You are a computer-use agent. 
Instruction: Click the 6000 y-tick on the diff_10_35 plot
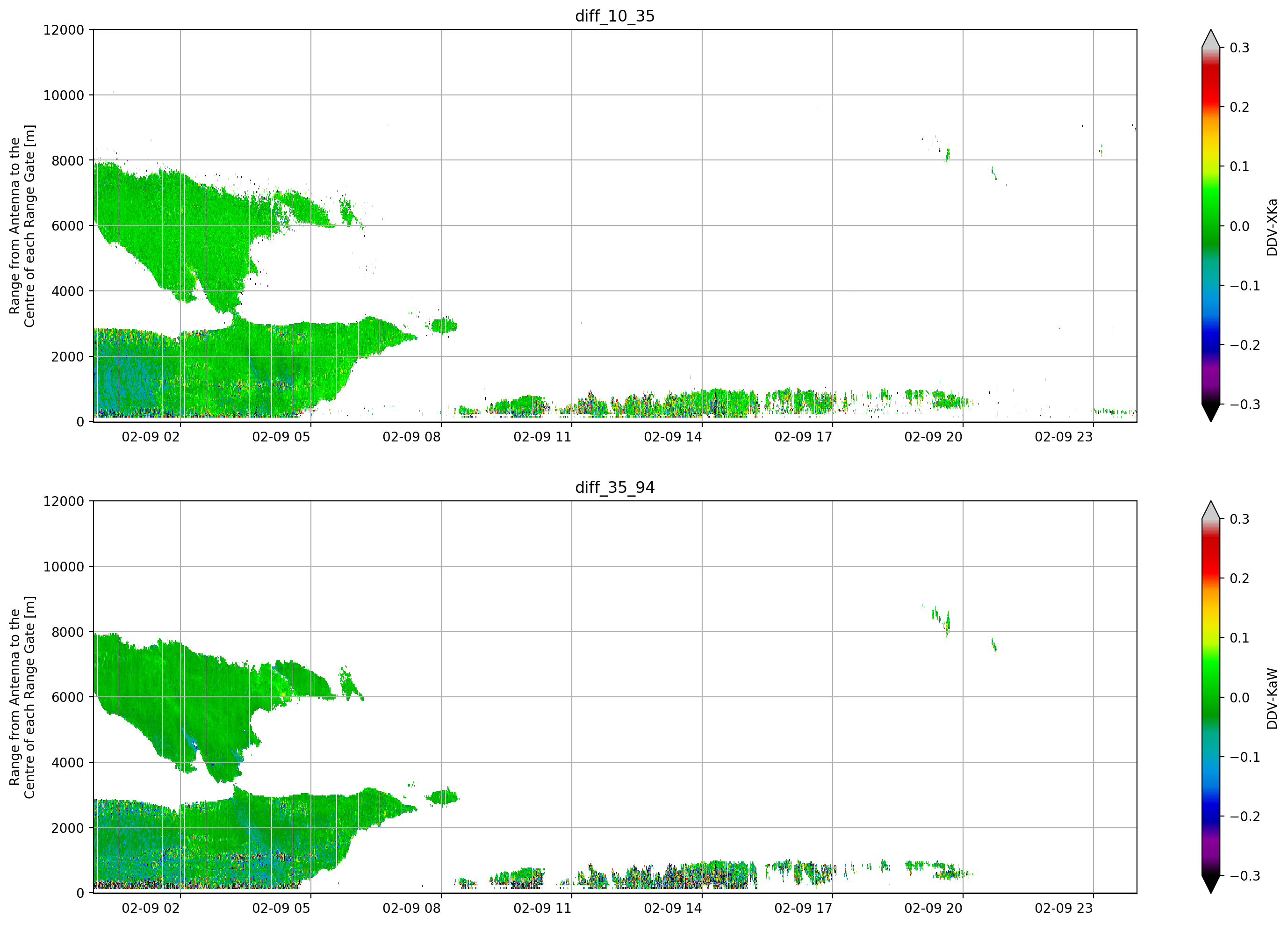coord(68,226)
